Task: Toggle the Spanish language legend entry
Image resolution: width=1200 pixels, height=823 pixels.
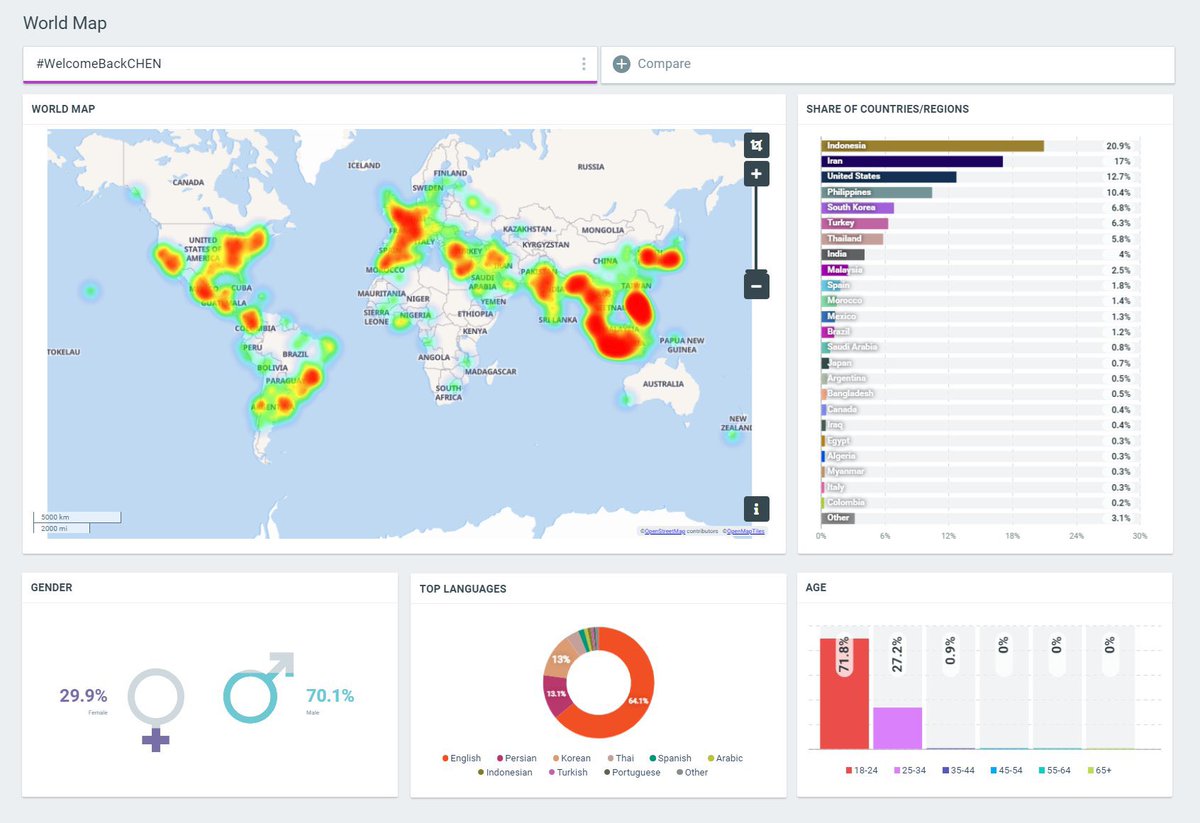Action: click(x=670, y=758)
